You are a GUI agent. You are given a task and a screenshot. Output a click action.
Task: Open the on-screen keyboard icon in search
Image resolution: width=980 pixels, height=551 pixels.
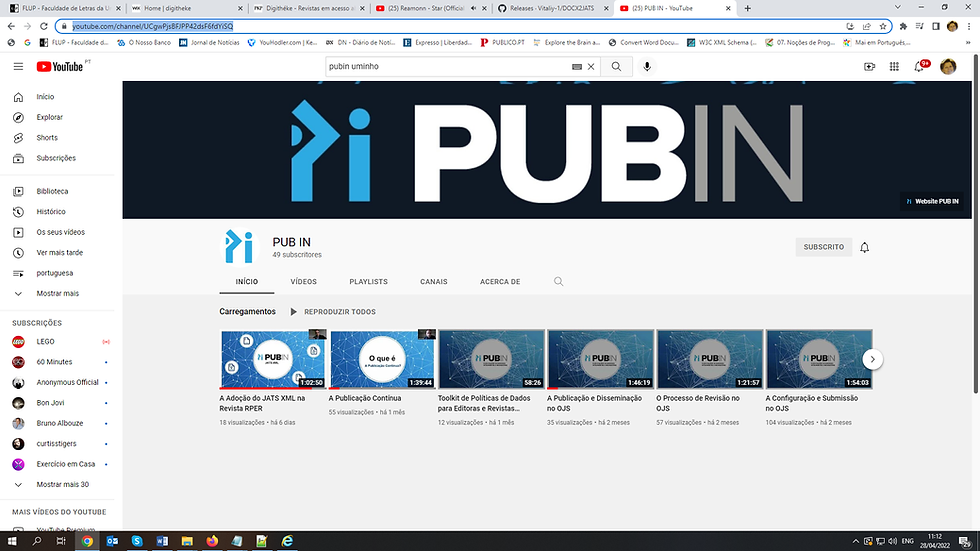(x=577, y=67)
